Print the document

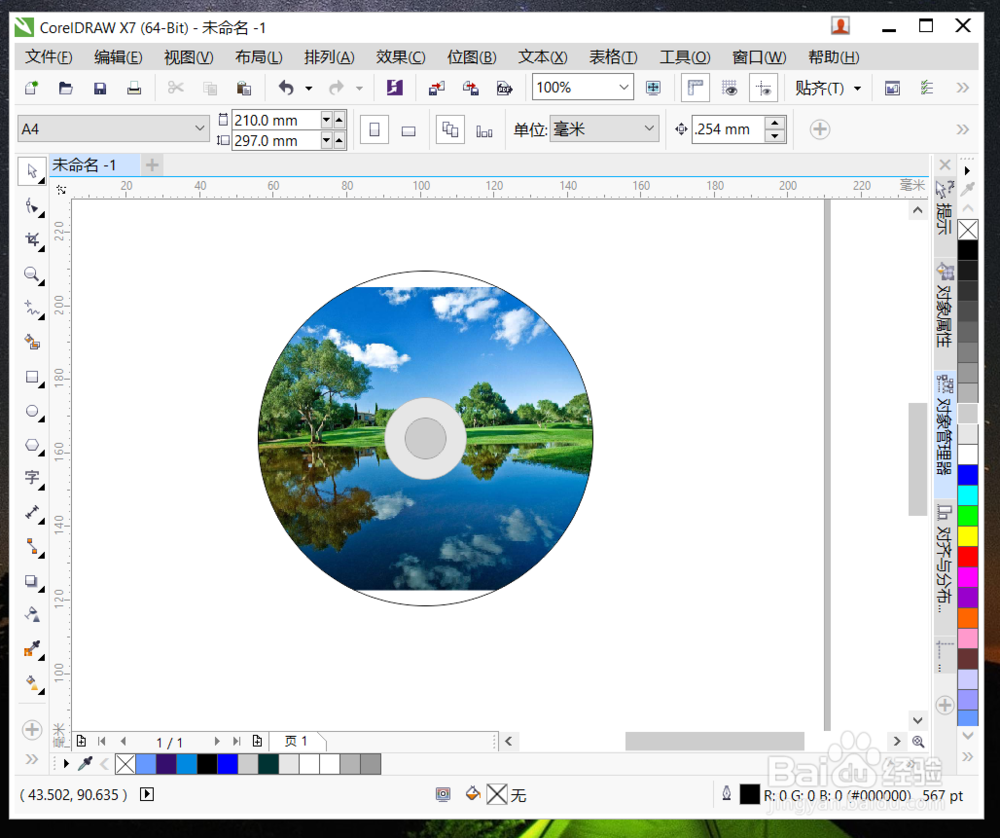tap(134, 88)
